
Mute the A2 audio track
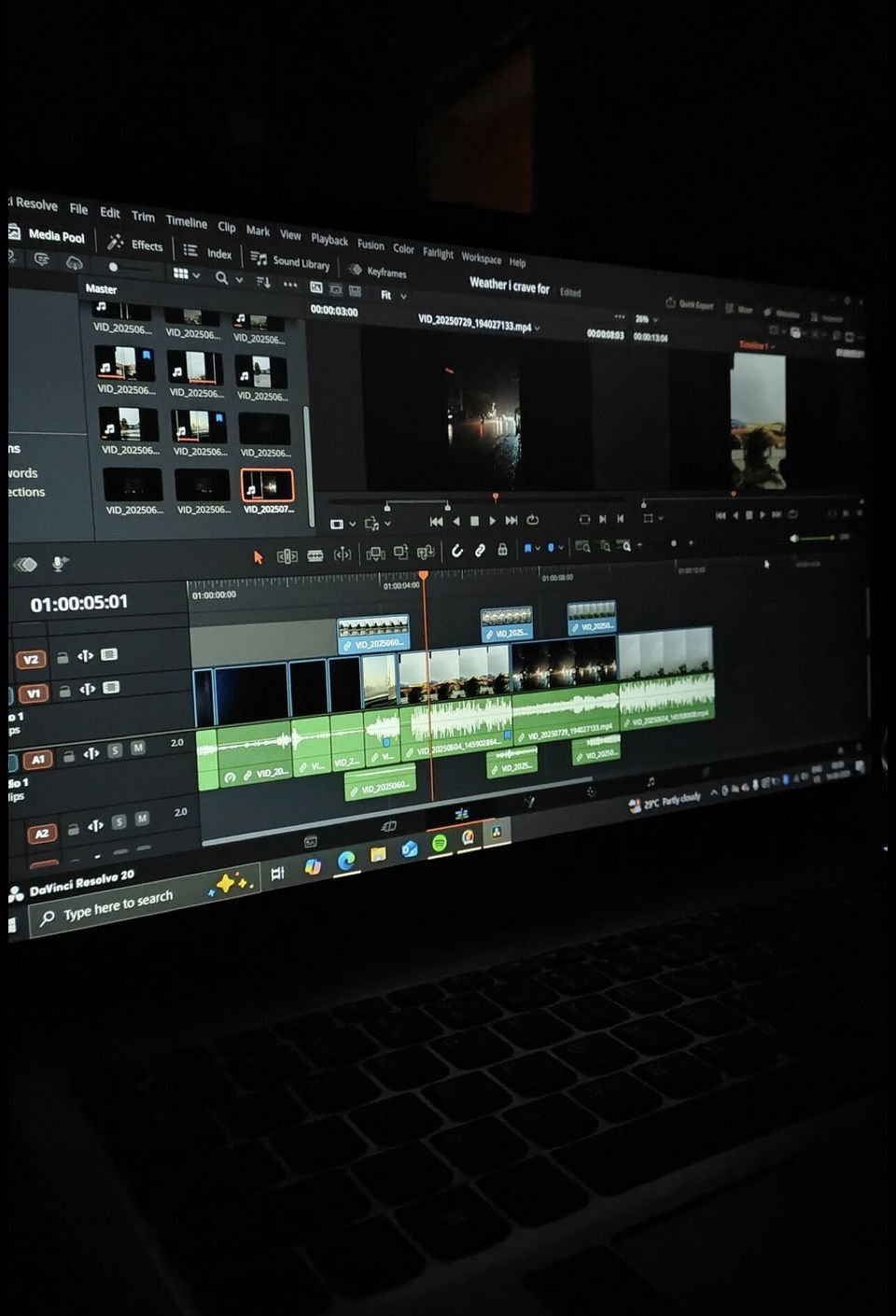142,819
